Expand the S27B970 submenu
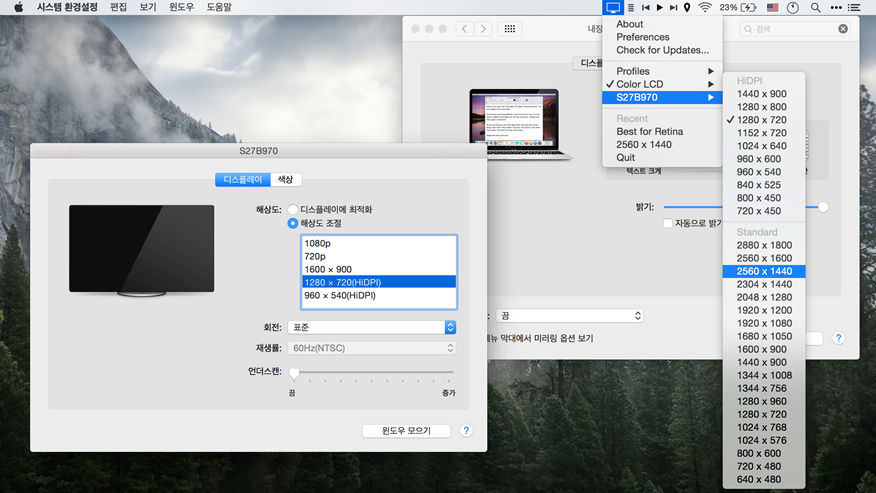 [662, 97]
